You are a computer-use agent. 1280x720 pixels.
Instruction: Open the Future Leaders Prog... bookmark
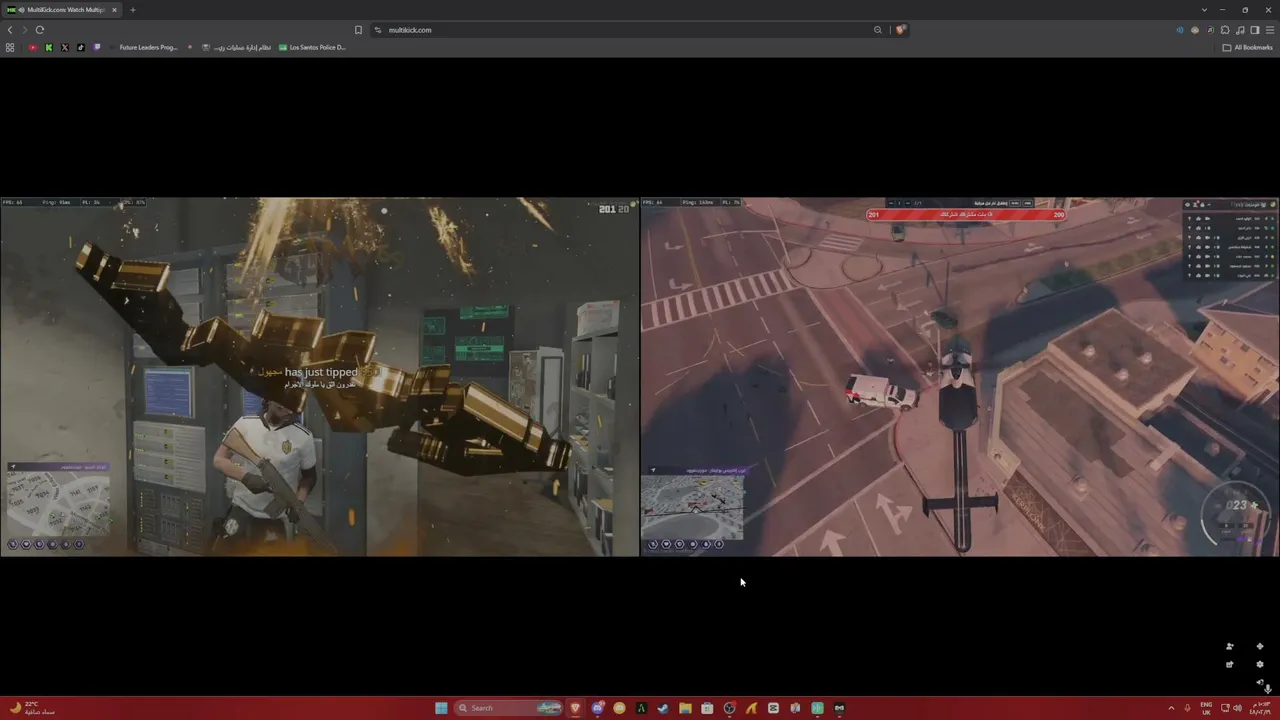144,47
